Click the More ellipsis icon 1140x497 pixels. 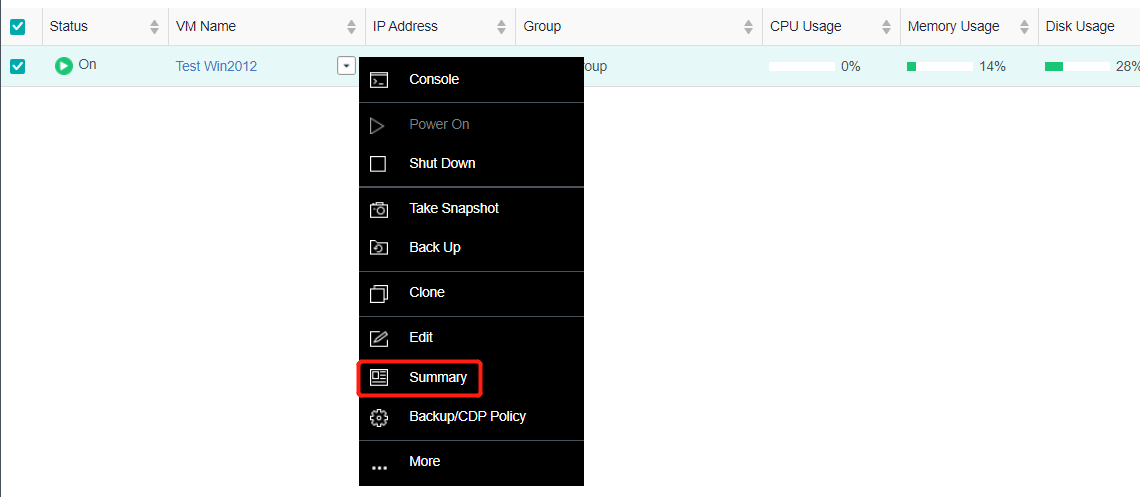(379, 468)
